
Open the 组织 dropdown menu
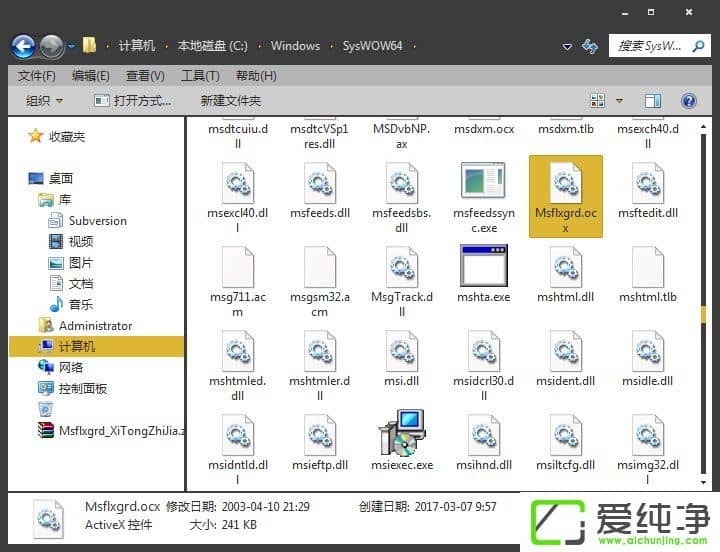[44, 100]
